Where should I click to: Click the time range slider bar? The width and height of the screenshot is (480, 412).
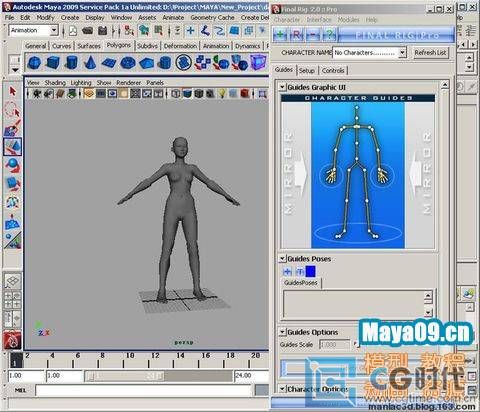coord(124,376)
